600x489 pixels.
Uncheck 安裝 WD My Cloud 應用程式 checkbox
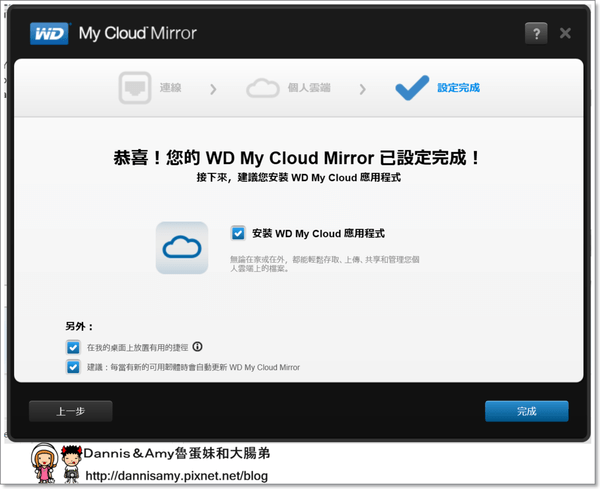[x=238, y=233]
